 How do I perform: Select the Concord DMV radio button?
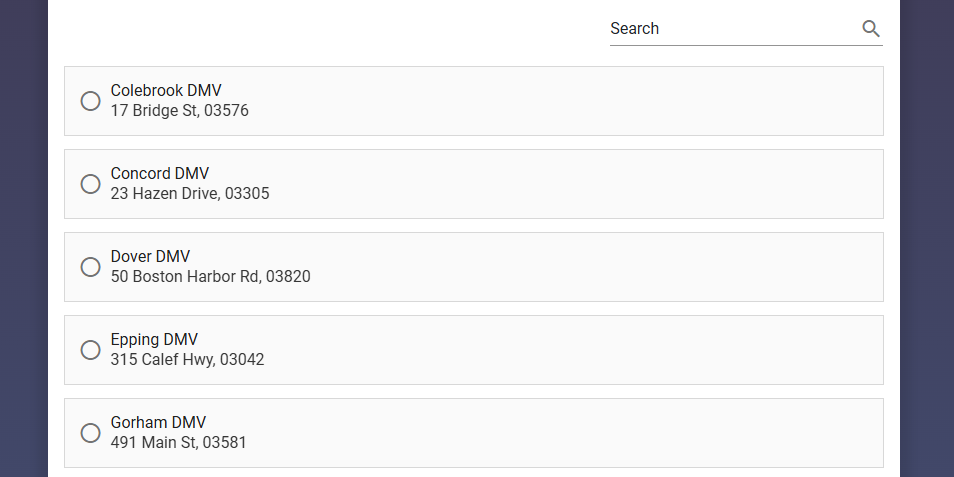pos(91,184)
